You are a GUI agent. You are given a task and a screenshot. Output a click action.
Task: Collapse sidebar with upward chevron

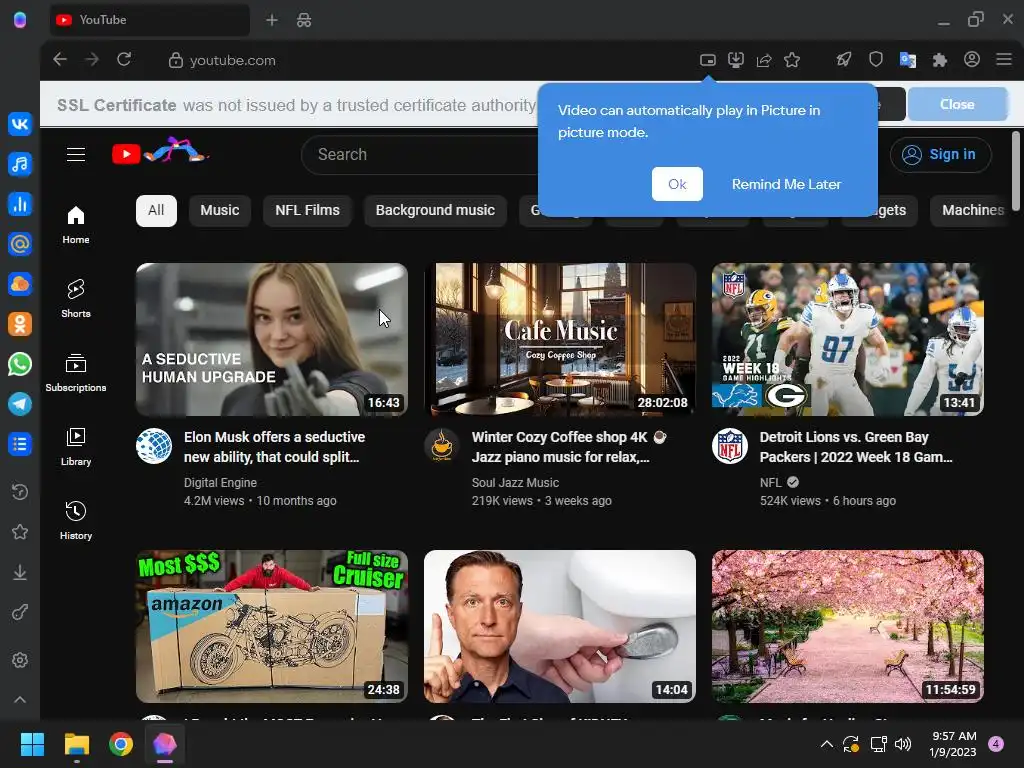[20, 699]
